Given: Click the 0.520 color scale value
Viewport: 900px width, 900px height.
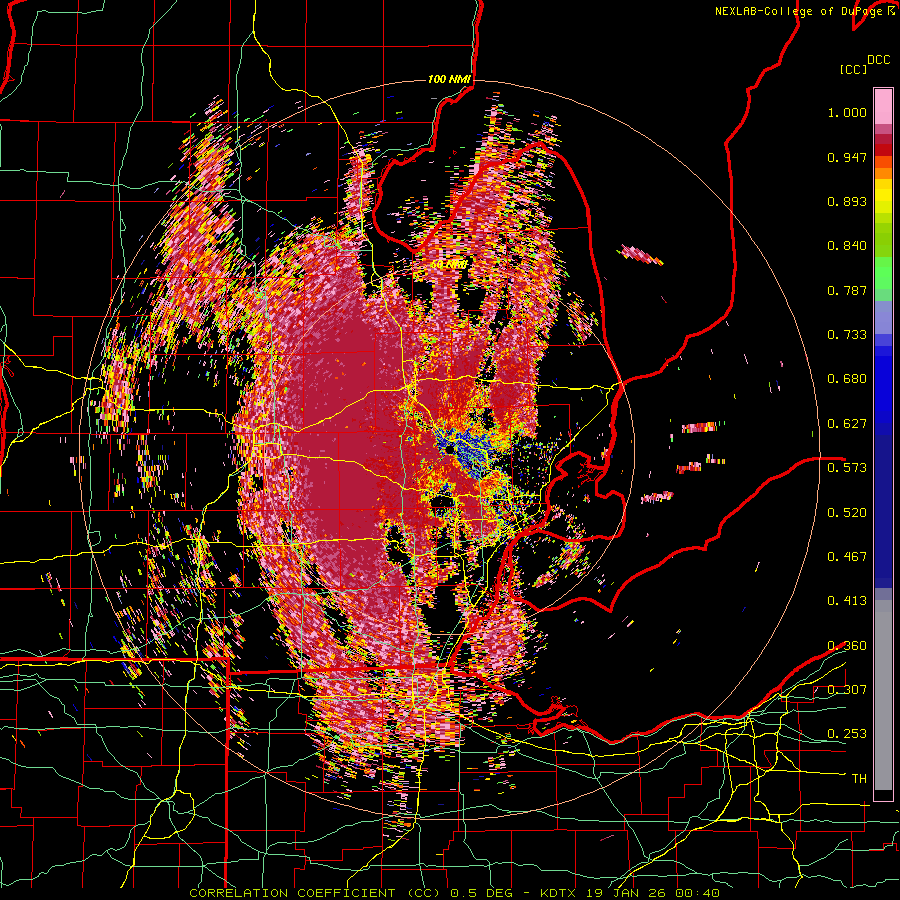Looking at the screenshot, I should pyautogui.click(x=847, y=513).
